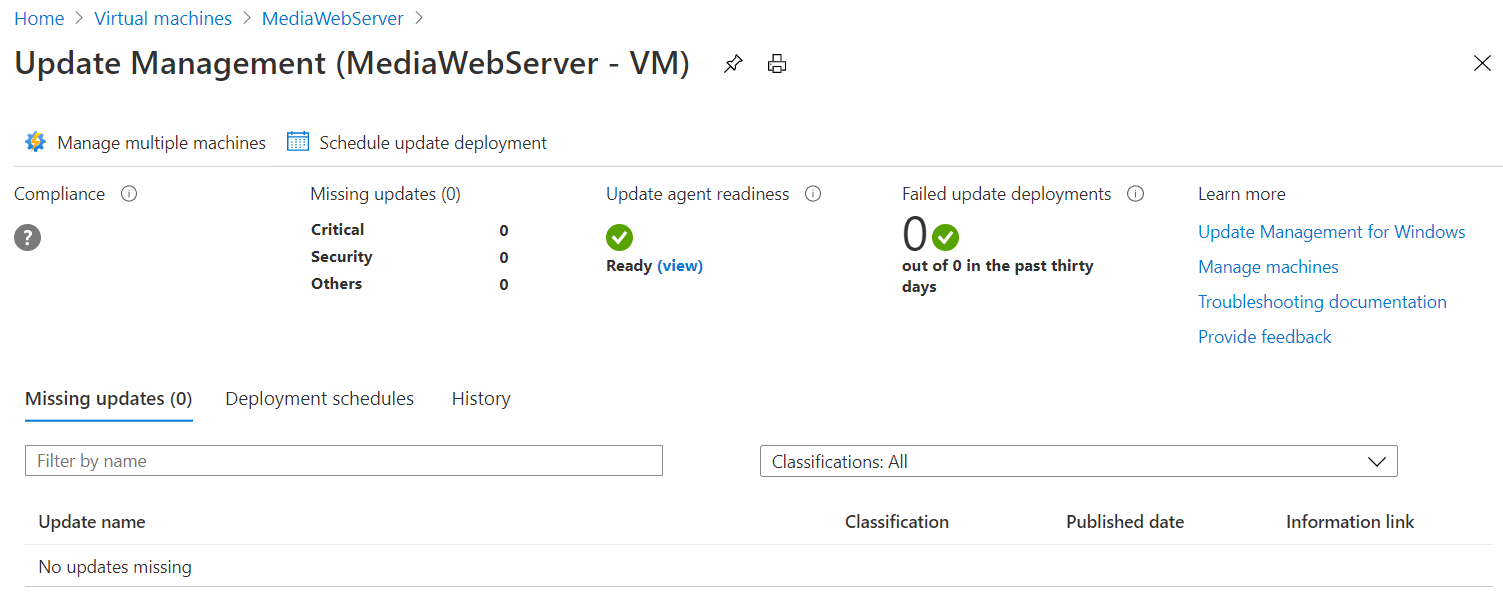Focus the Filter by name field
Viewport: 1503px width, 610px height.
(x=344, y=461)
